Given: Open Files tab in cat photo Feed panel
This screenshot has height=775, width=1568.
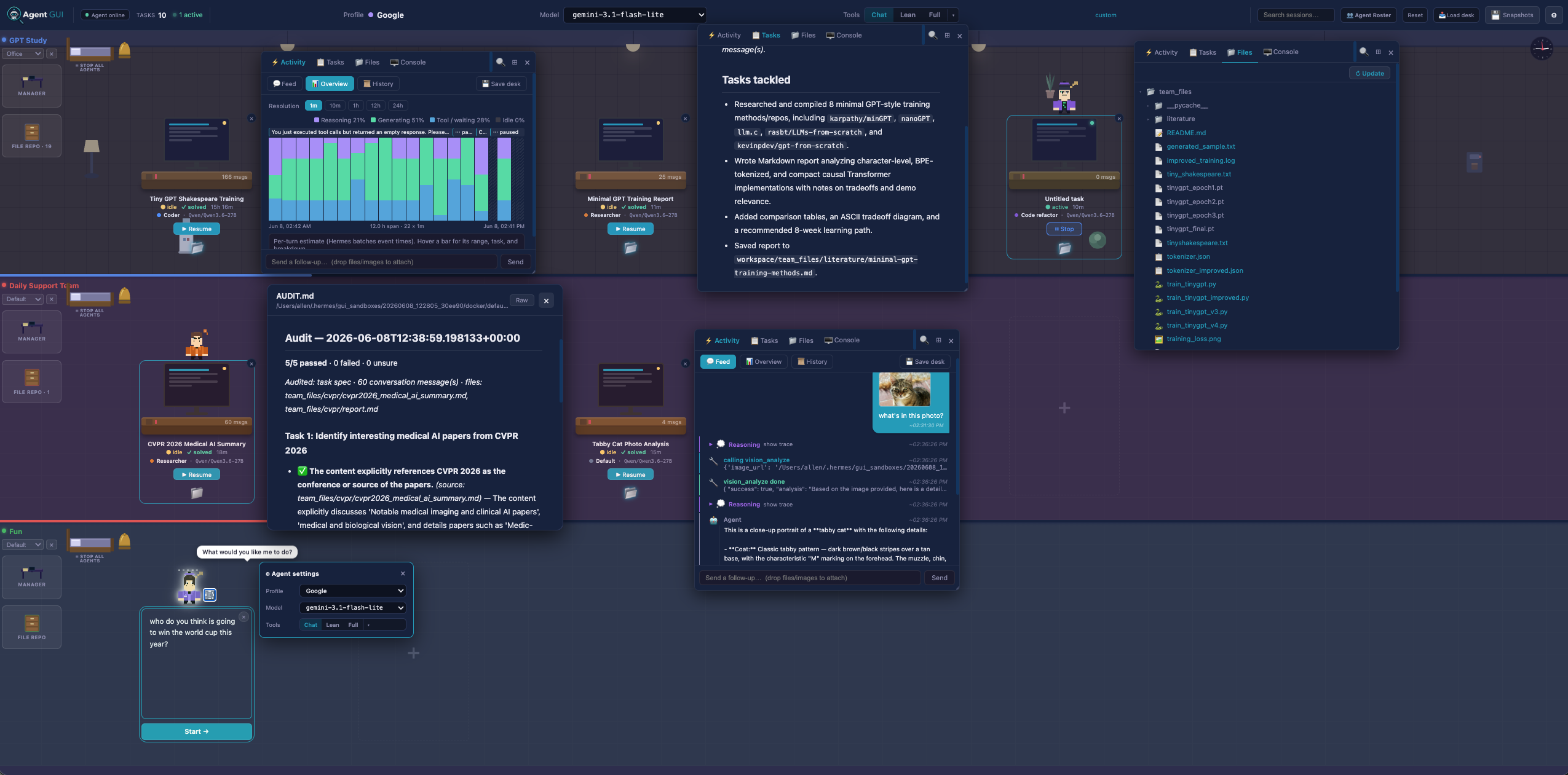Looking at the screenshot, I should 801,340.
